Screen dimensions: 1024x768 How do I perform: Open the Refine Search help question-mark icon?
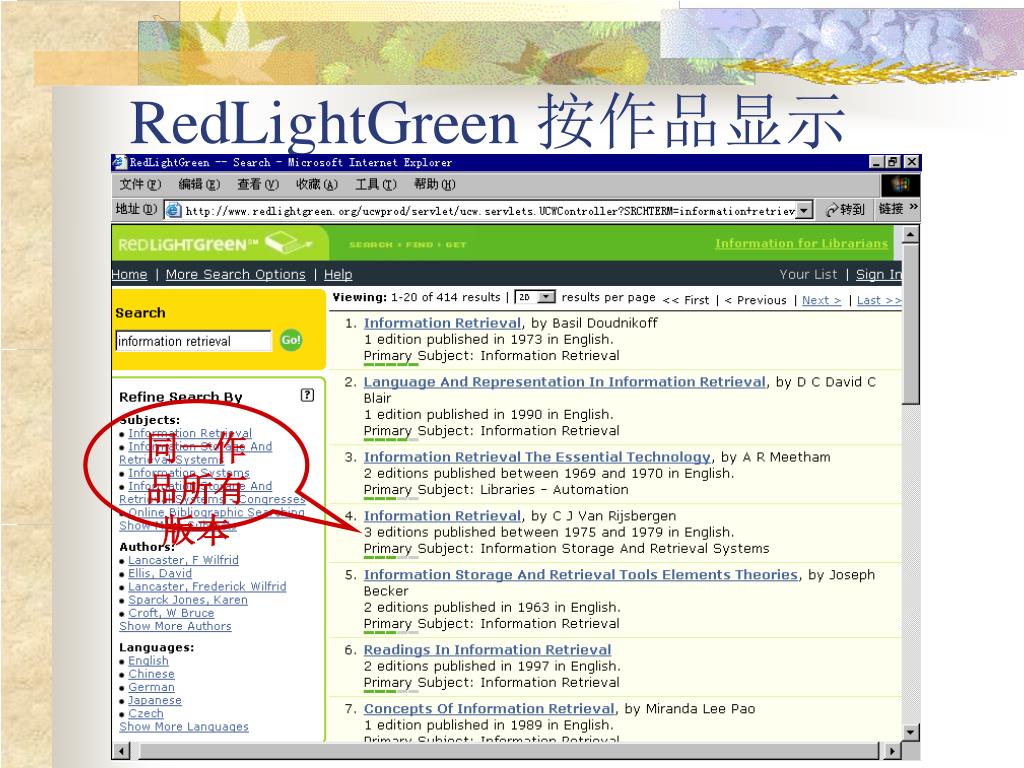(x=307, y=394)
